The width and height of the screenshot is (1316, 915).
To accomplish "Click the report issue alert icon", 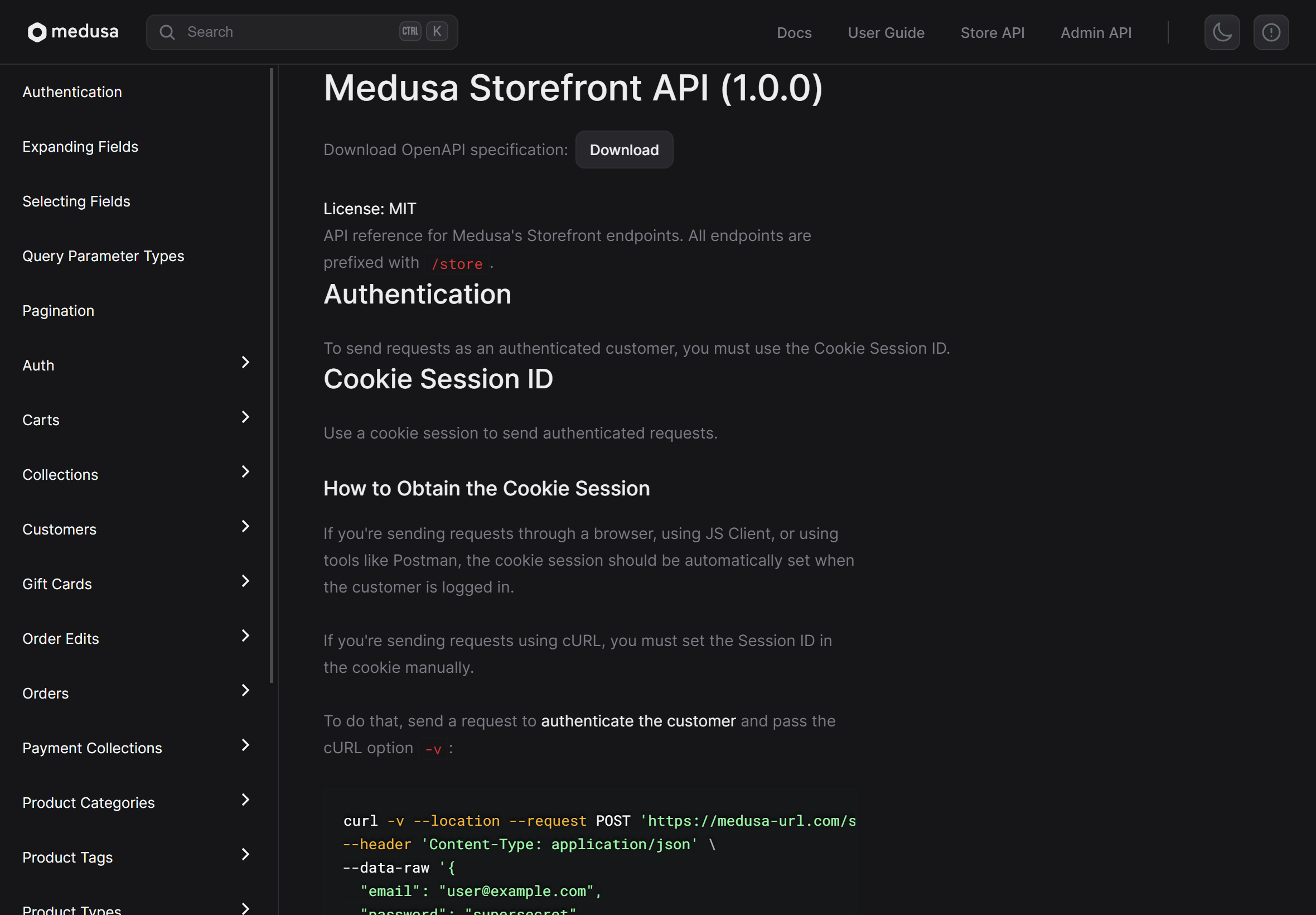I will 1270,33.
